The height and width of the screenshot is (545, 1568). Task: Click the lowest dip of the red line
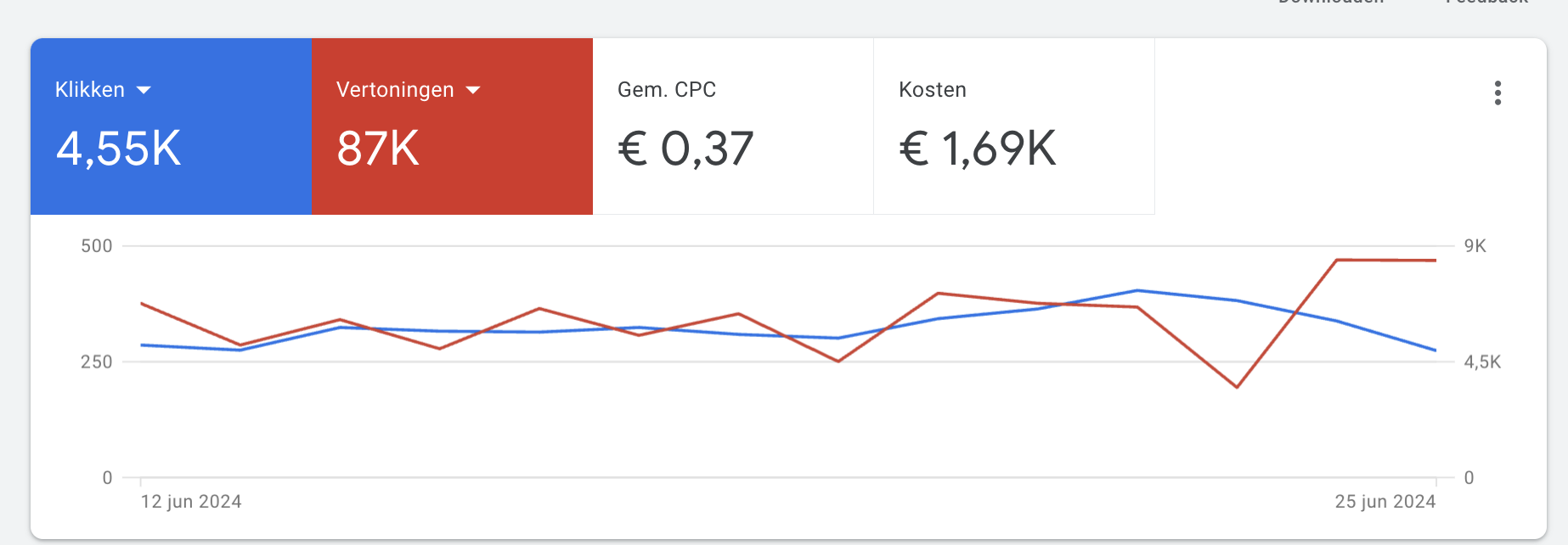tap(1237, 387)
